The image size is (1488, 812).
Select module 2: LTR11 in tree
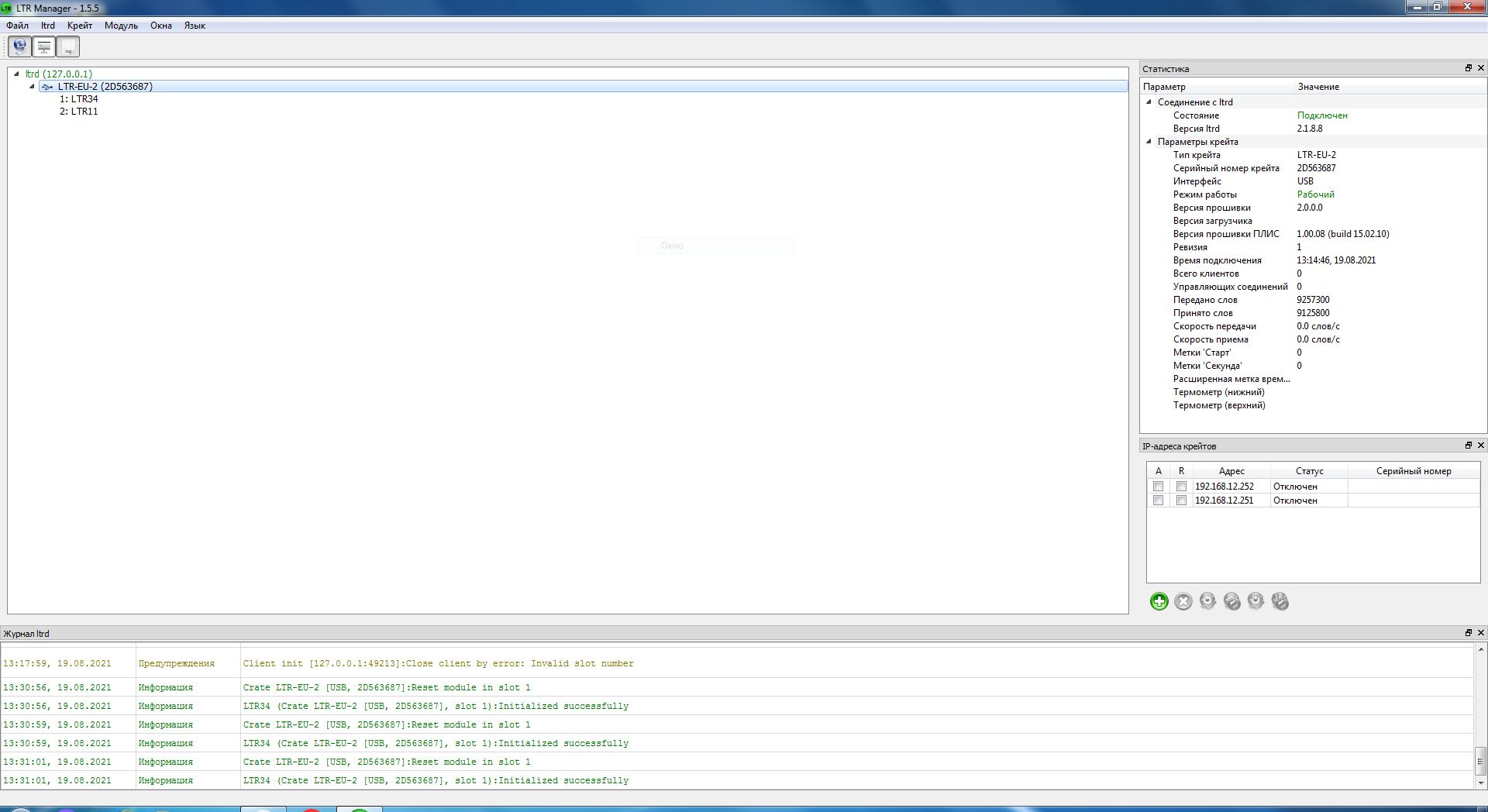point(79,112)
